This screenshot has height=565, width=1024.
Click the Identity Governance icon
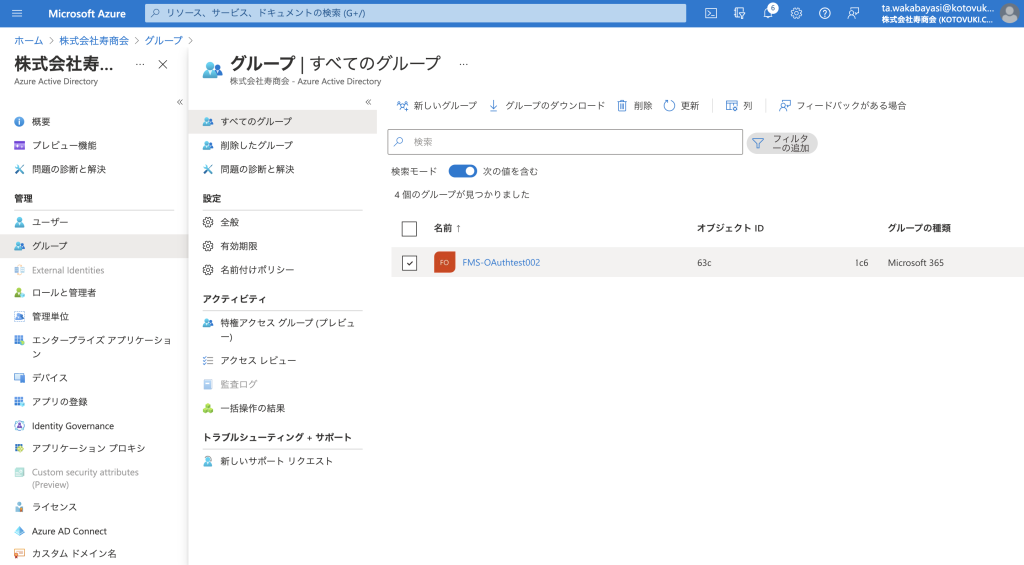[20, 425]
